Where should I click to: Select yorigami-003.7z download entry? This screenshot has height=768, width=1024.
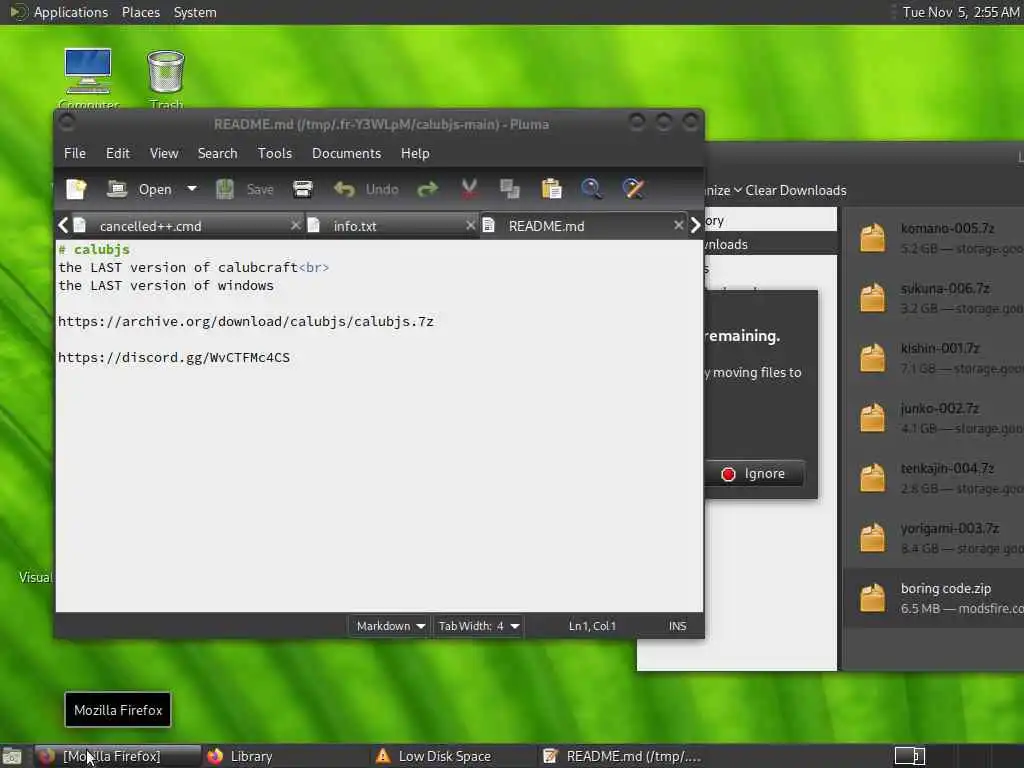click(x=934, y=538)
